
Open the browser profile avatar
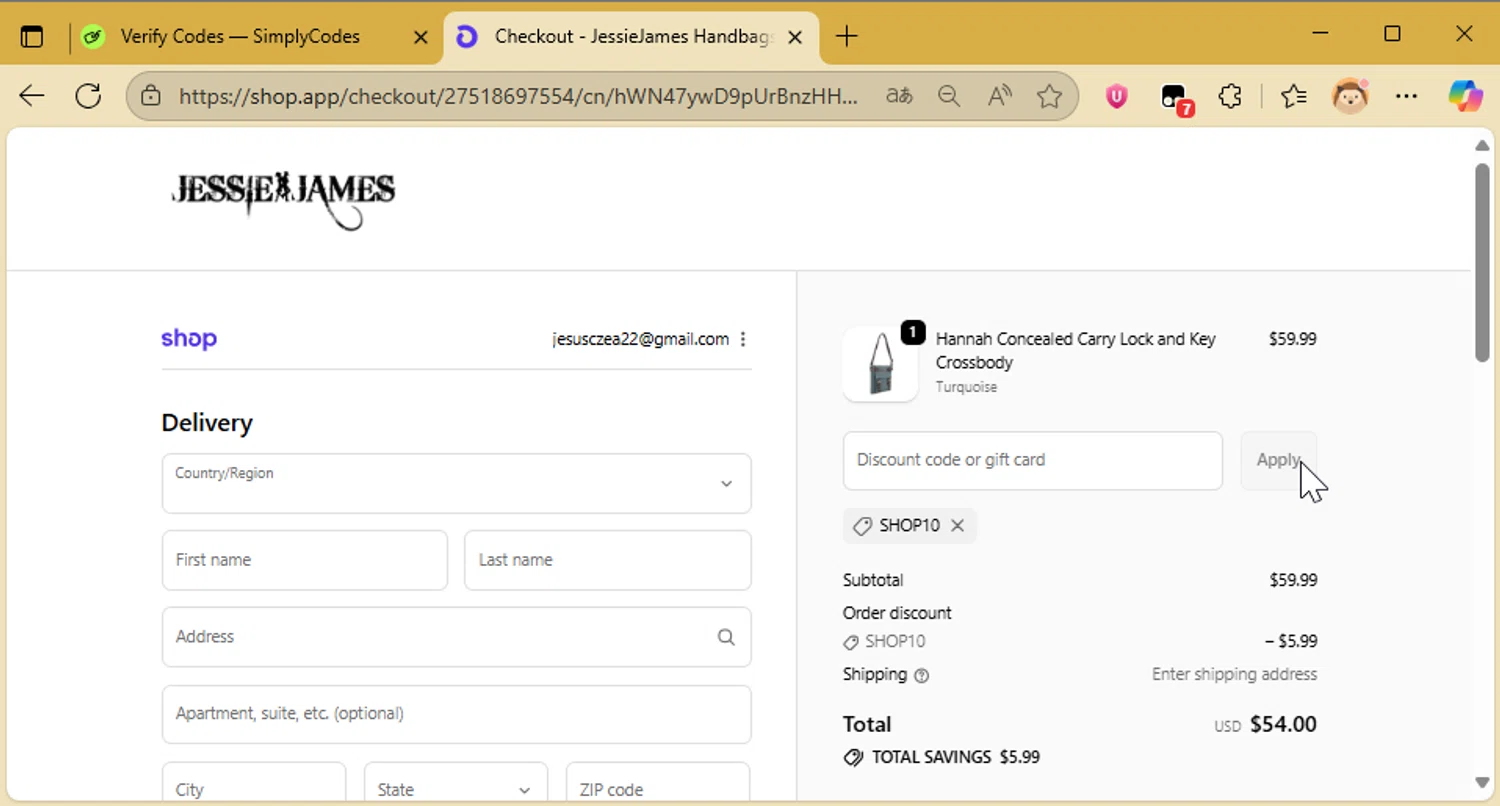pos(1350,96)
